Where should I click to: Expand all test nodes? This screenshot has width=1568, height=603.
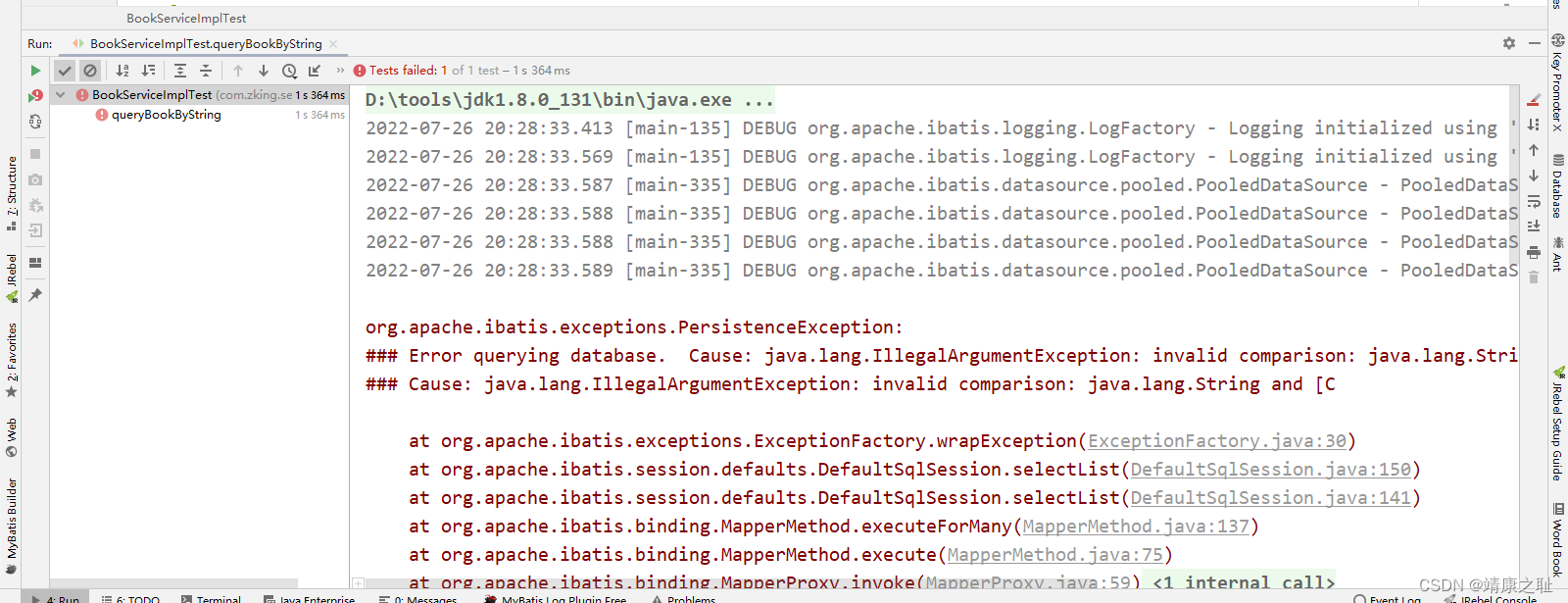180,71
